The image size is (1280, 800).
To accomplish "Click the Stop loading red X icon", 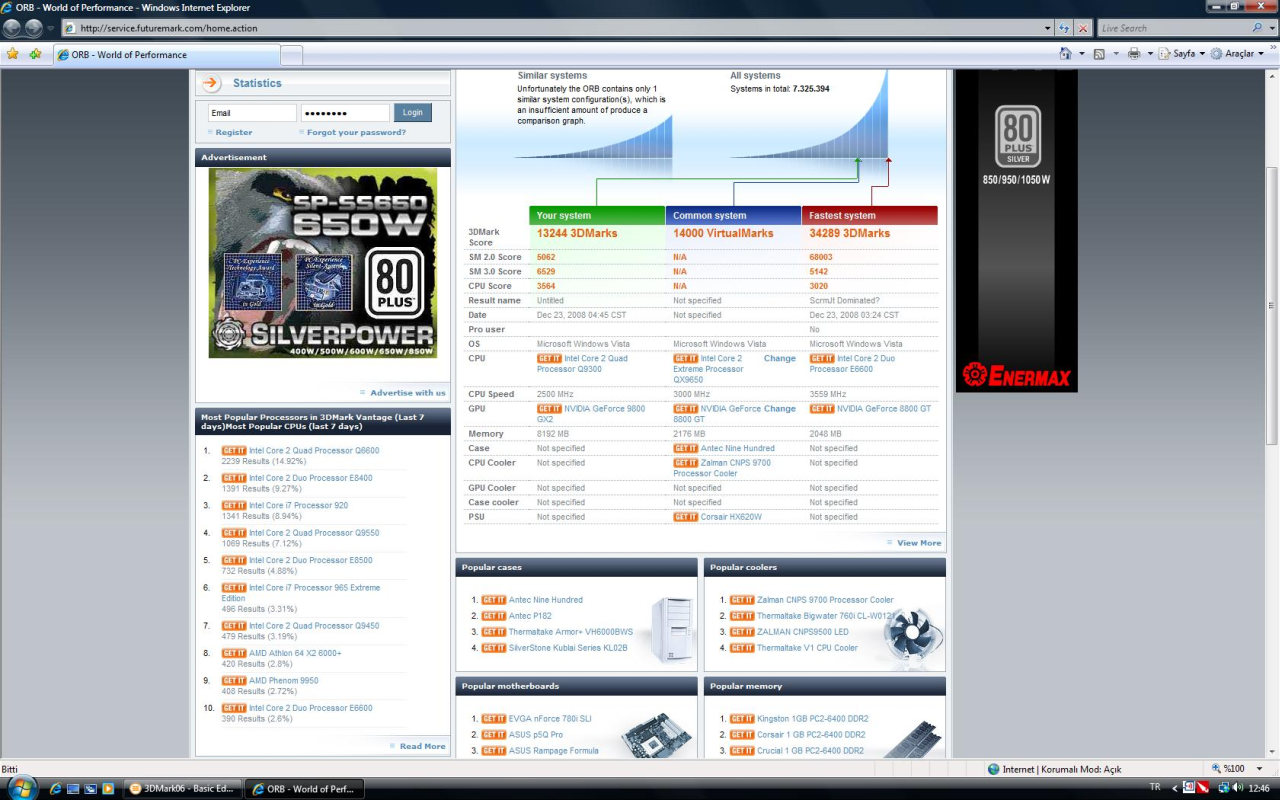I will [1082, 28].
